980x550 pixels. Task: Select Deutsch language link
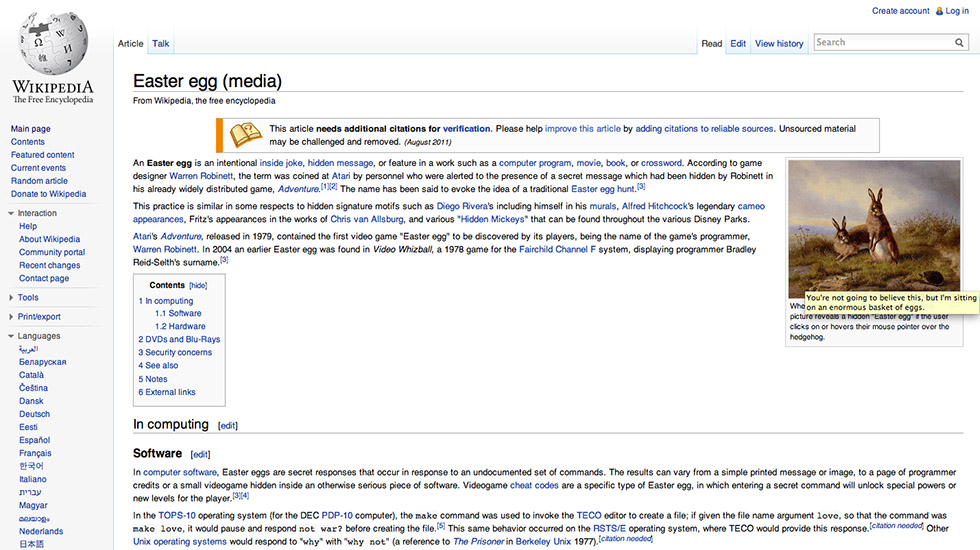click(34, 414)
